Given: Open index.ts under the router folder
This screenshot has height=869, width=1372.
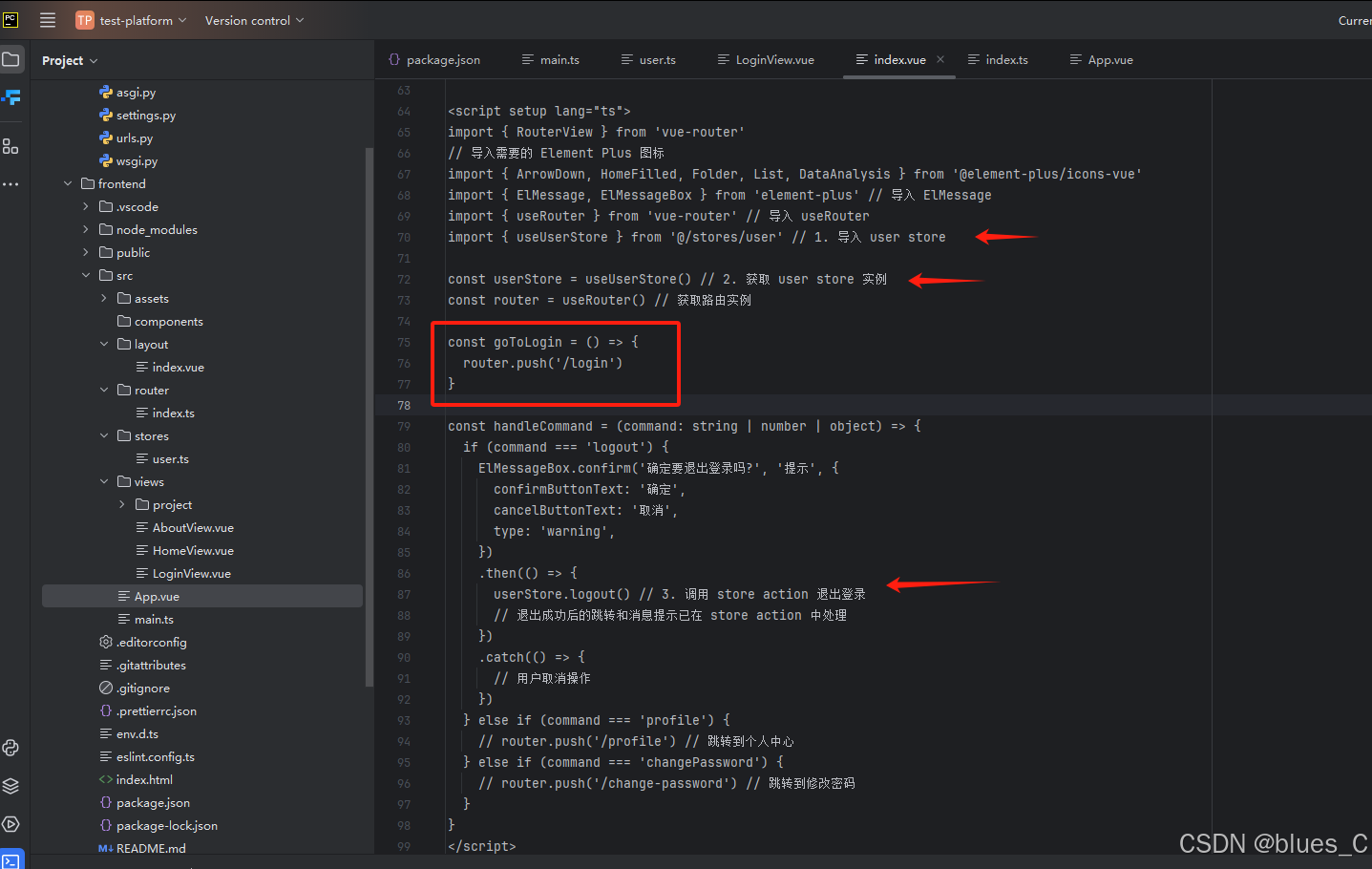Looking at the screenshot, I should tap(165, 413).
